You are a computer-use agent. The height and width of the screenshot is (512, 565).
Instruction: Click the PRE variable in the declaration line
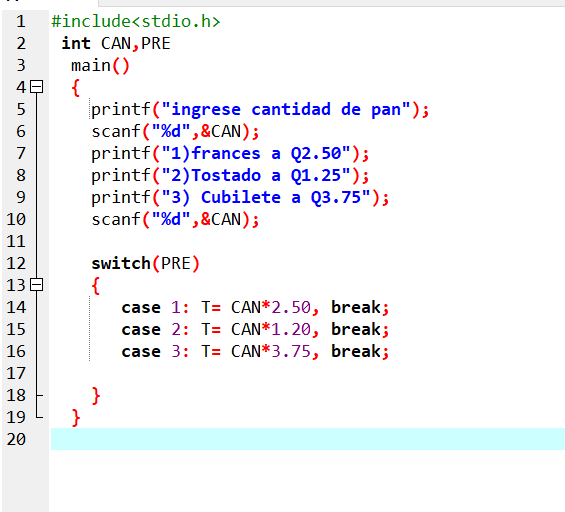click(156, 43)
